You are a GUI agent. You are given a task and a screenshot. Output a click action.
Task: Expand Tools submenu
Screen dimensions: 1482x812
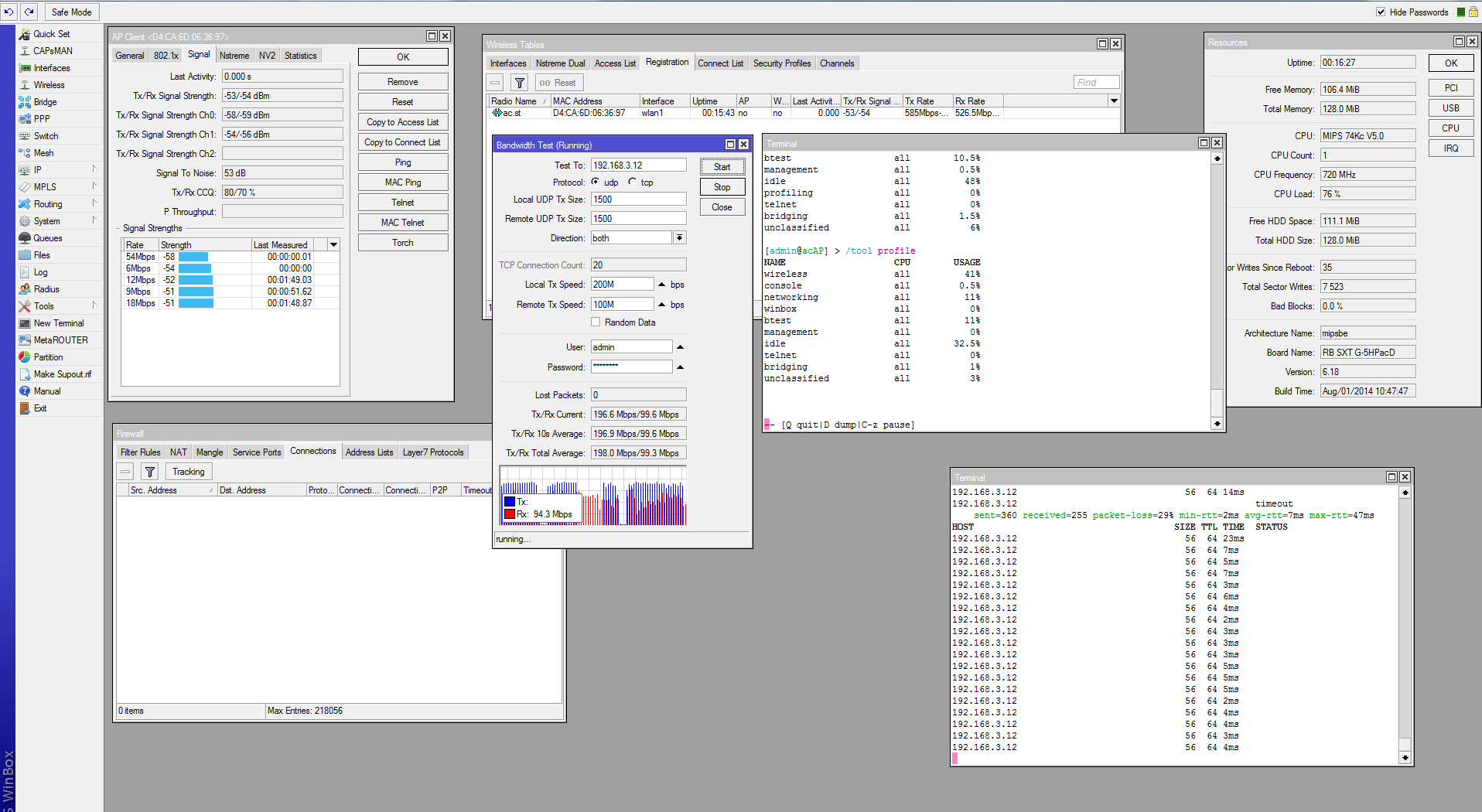(x=94, y=305)
